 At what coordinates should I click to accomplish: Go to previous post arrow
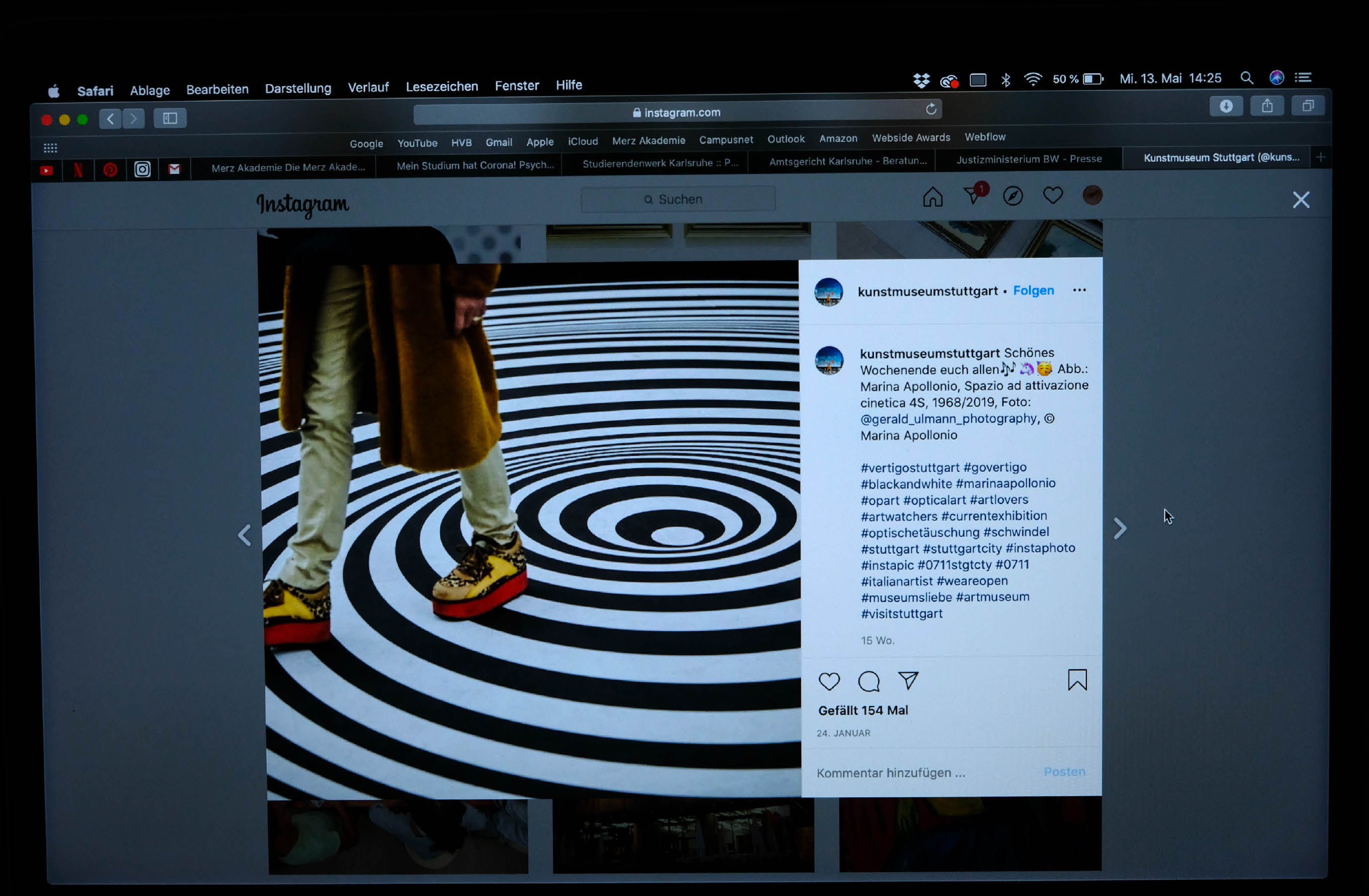[244, 536]
